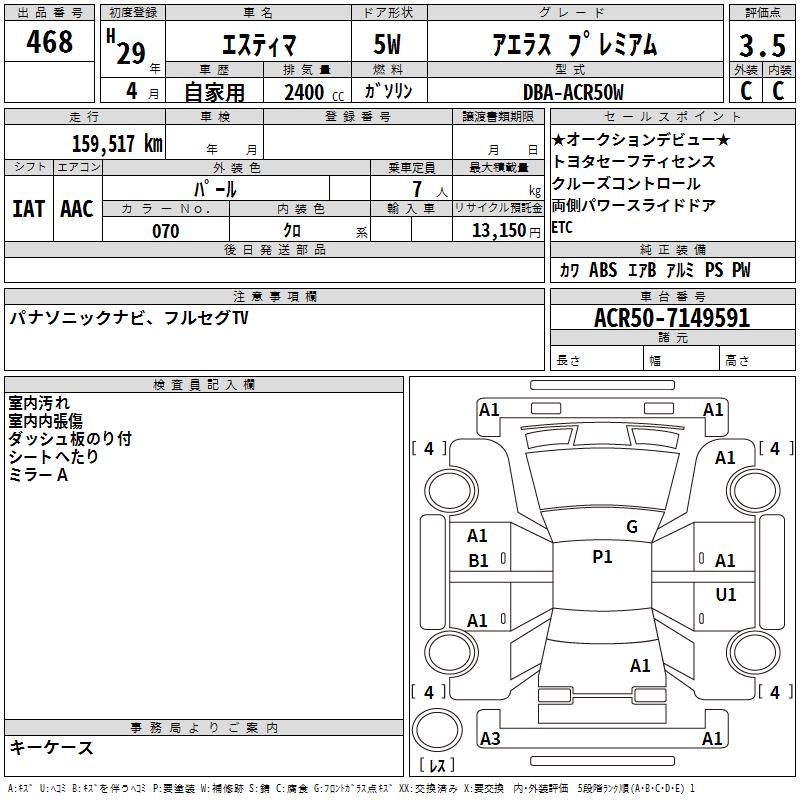Click the mileage value 159,517 km

pyautogui.click(x=117, y=143)
